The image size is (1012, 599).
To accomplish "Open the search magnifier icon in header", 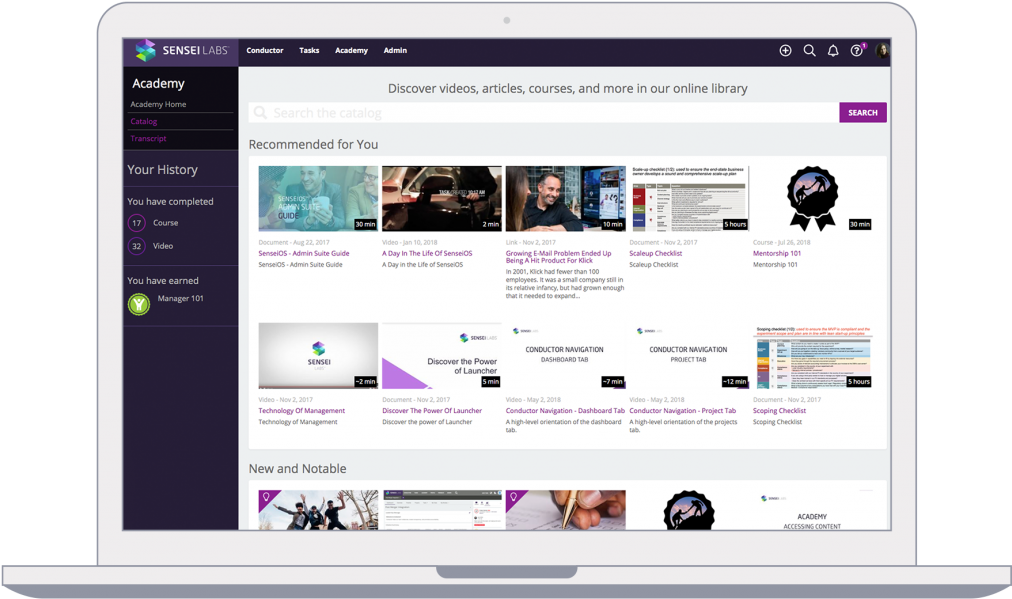I will click(x=809, y=50).
